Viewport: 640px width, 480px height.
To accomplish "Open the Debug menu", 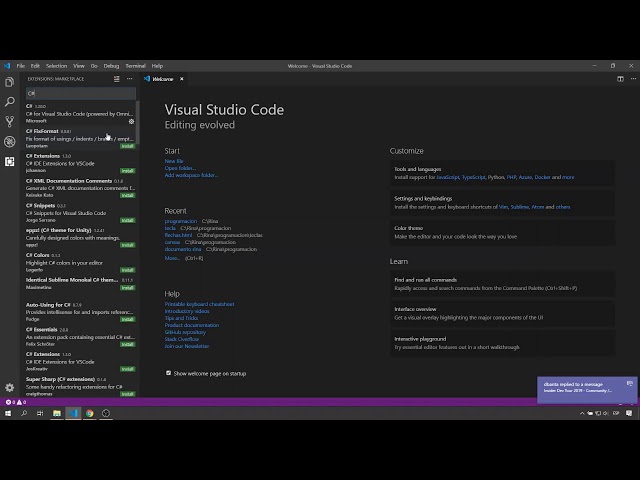I will (111, 66).
